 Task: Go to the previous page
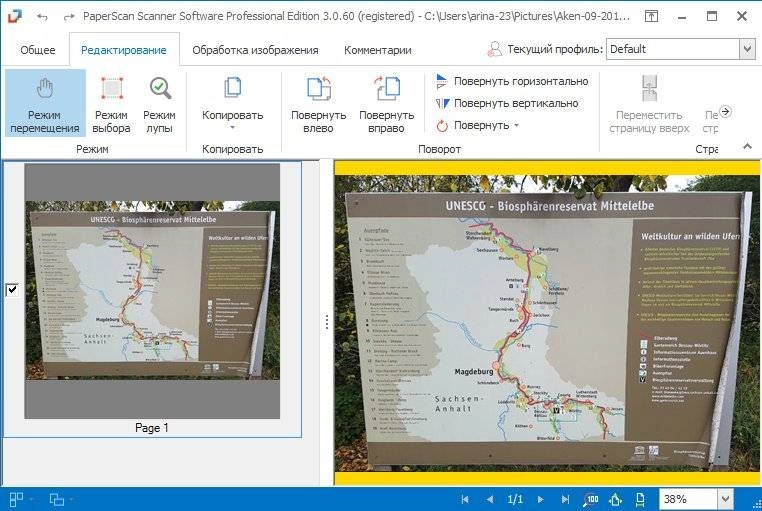coord(490,499)
